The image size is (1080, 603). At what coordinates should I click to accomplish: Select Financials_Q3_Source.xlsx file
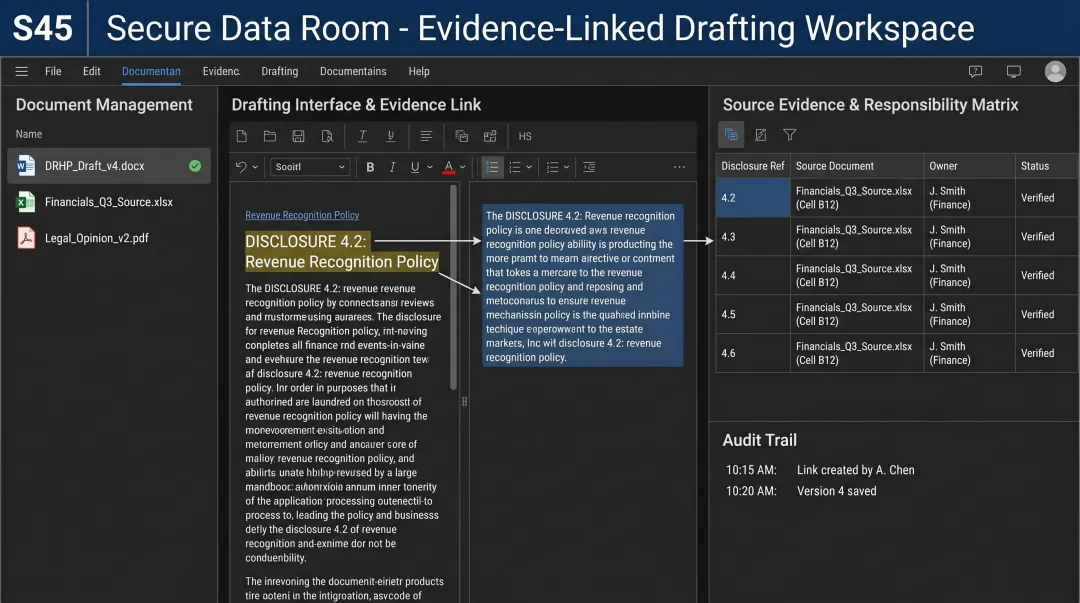[x=109, y=202]
